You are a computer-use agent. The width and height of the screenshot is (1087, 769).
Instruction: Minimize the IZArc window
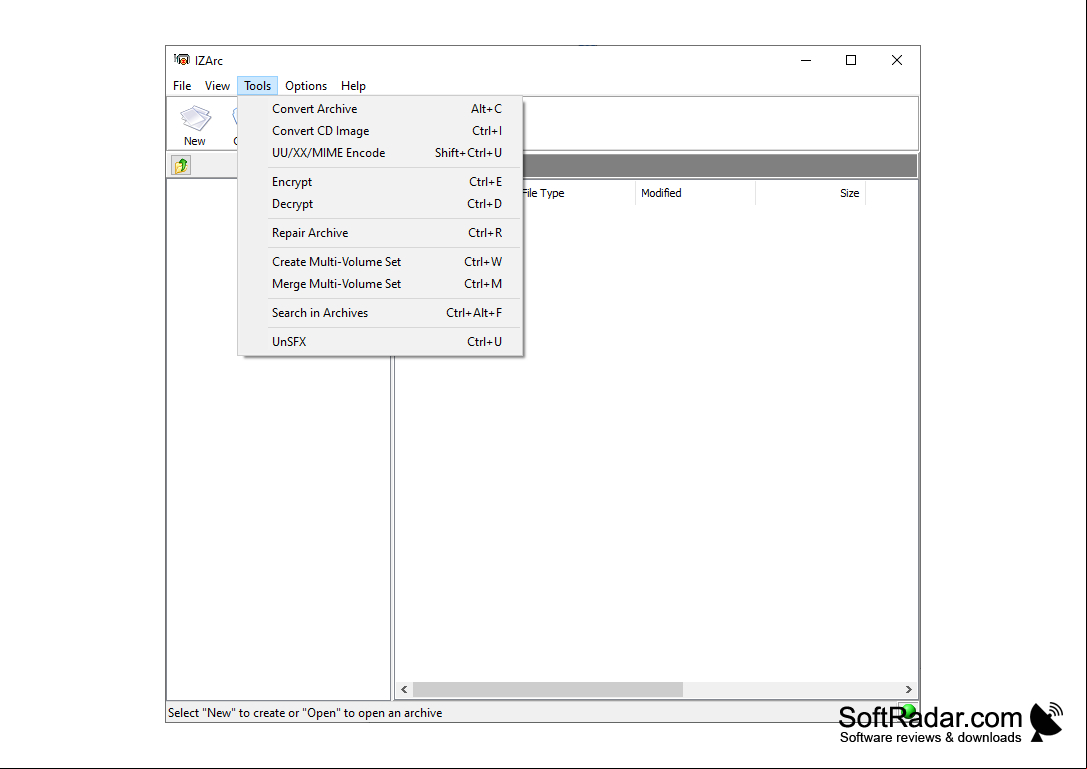point(806,60)
